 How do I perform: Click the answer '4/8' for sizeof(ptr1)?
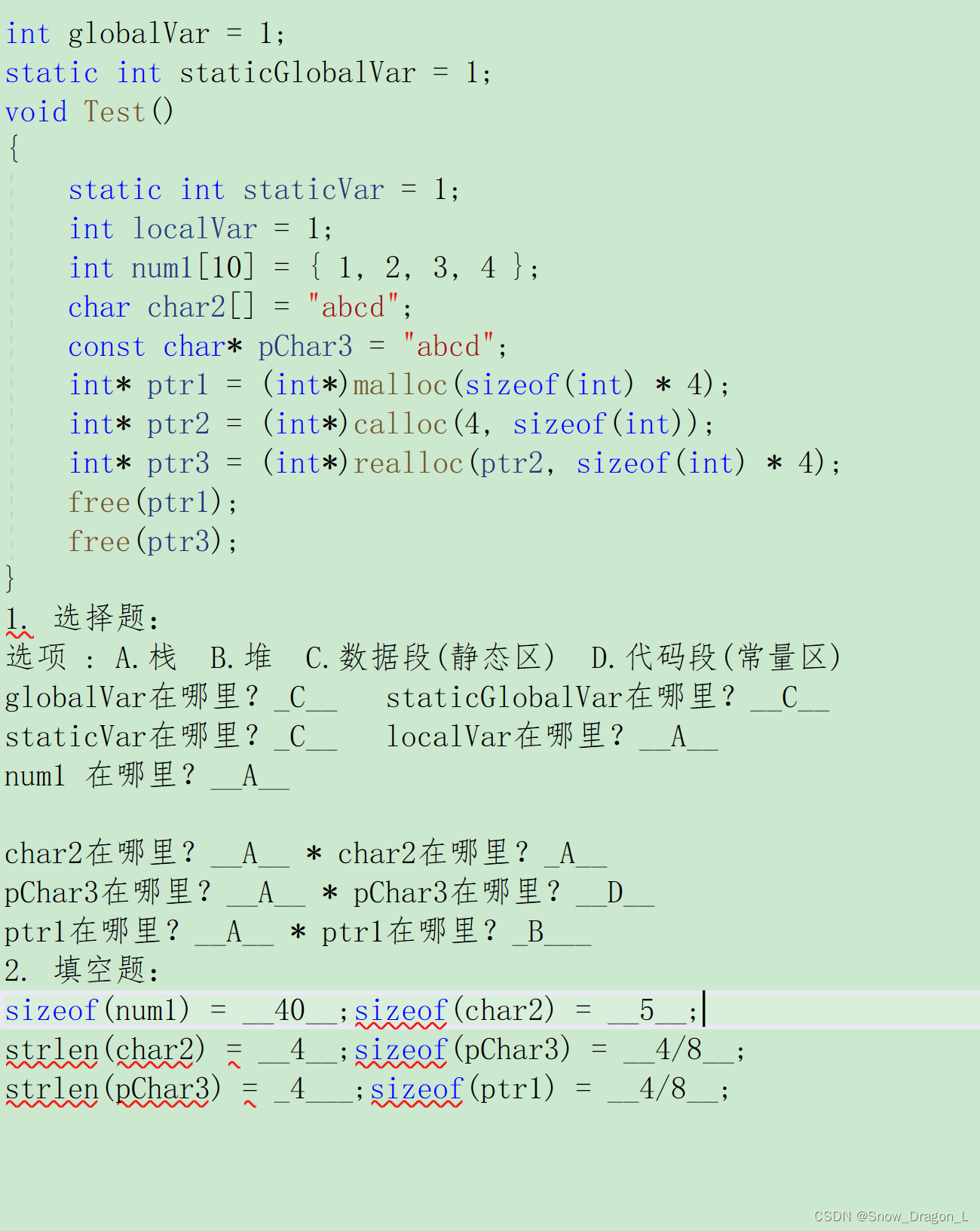(x=663, y=1089)
